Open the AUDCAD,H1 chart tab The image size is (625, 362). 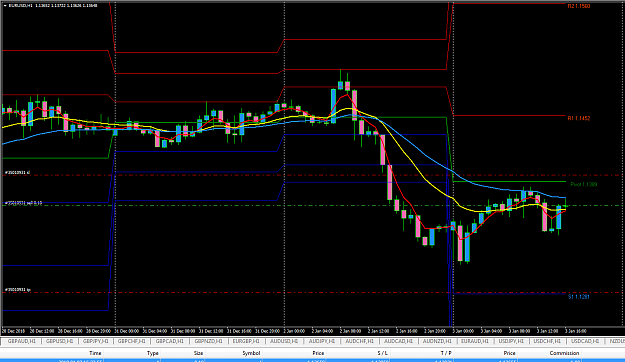(398, 341)
